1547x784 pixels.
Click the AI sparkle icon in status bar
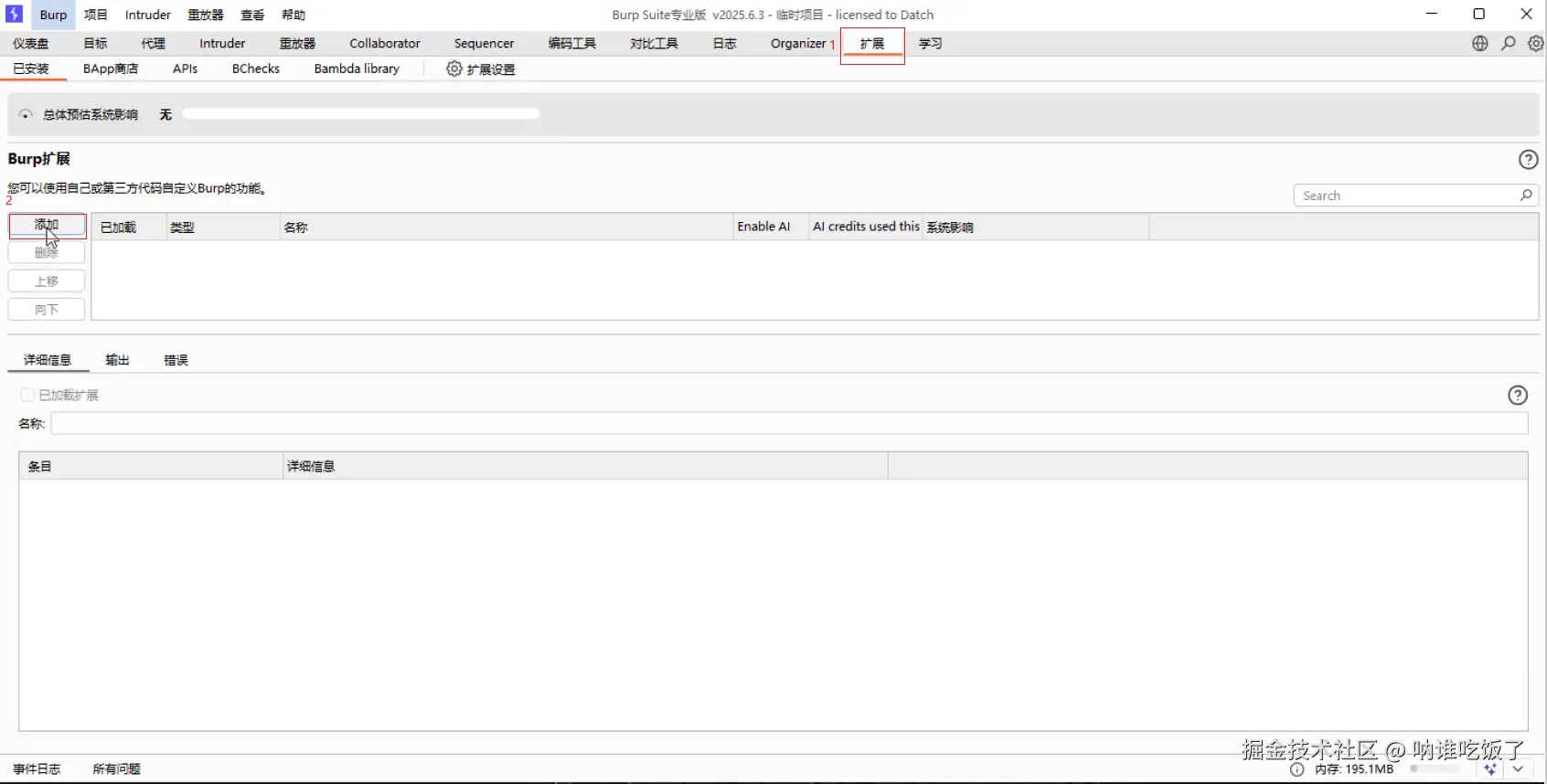(x=1491, y=769)
